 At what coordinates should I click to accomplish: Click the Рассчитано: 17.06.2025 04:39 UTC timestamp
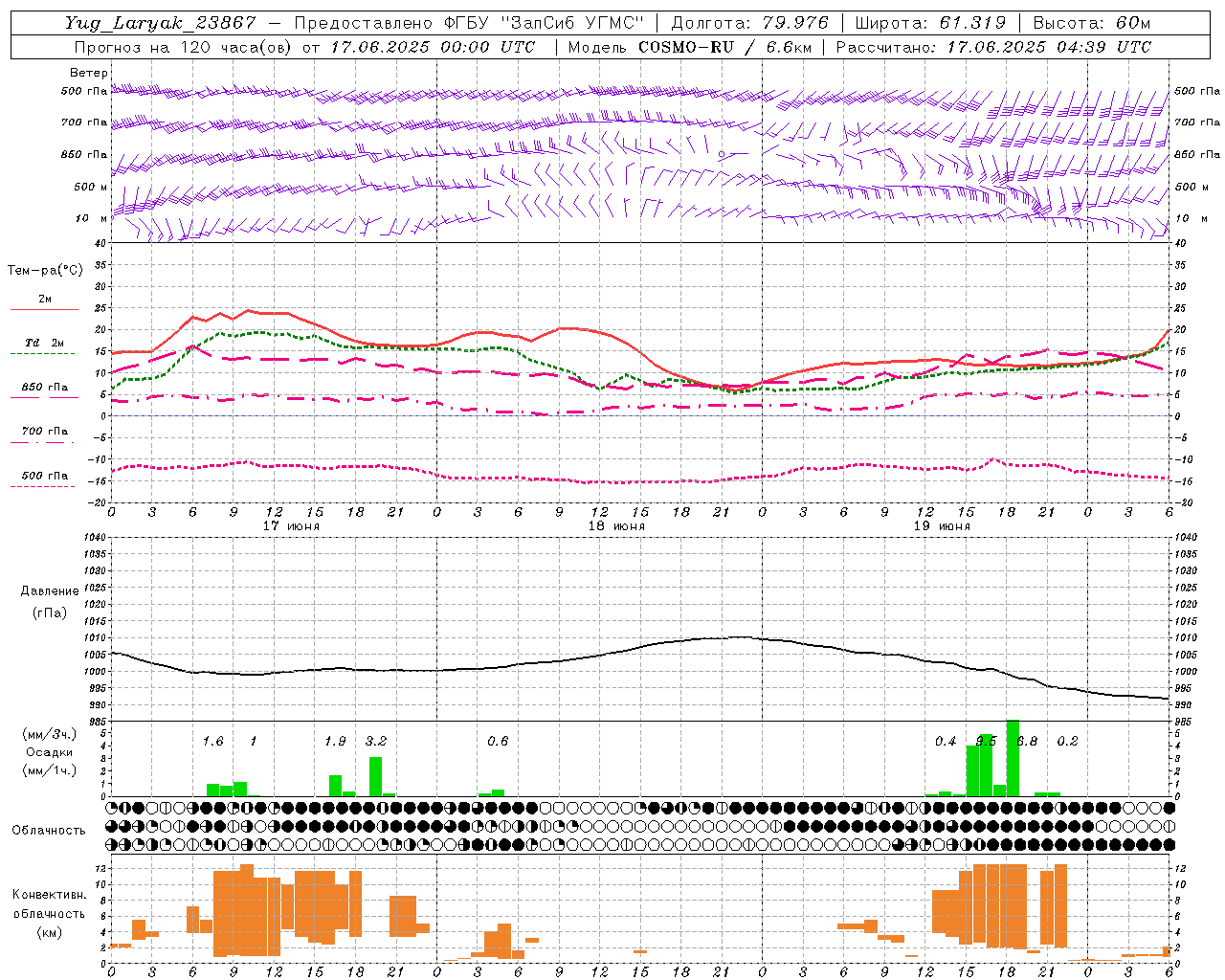993,47
